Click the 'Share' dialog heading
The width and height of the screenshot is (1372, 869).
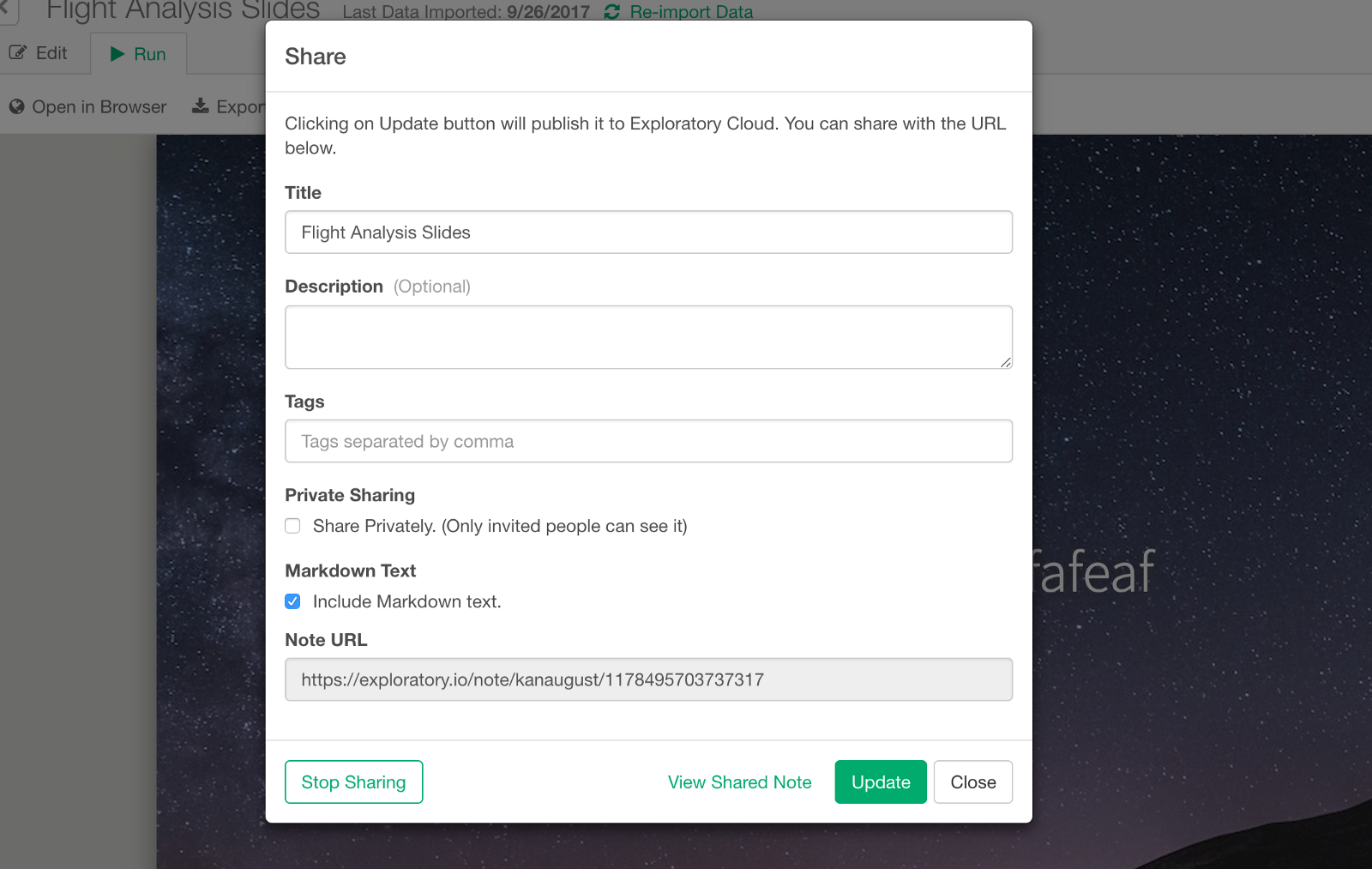(x=316, y=57)
